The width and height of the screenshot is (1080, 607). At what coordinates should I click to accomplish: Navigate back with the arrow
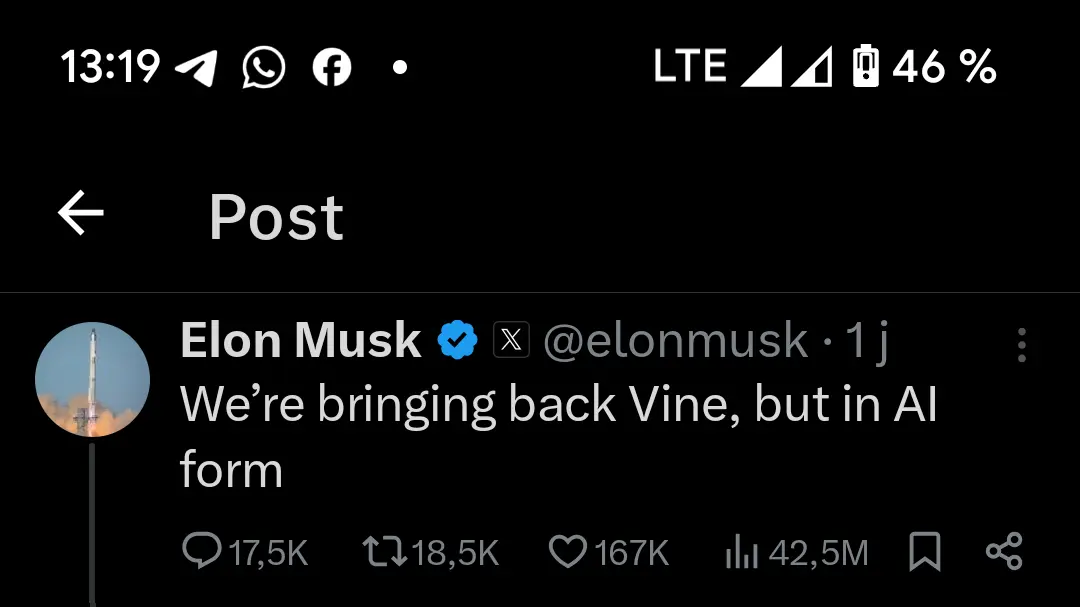79,212
